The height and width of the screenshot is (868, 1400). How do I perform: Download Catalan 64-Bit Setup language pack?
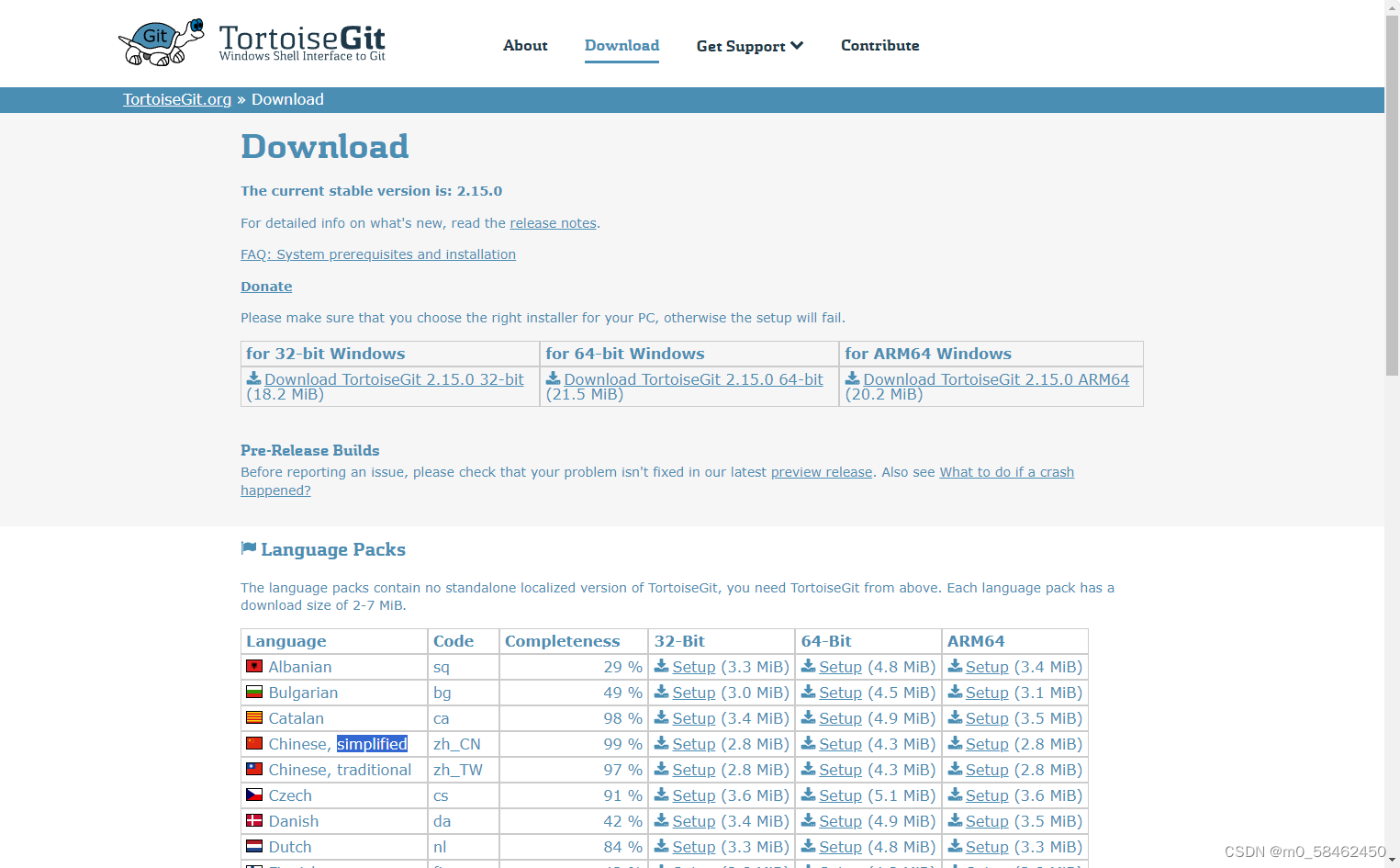pos(840,718)
